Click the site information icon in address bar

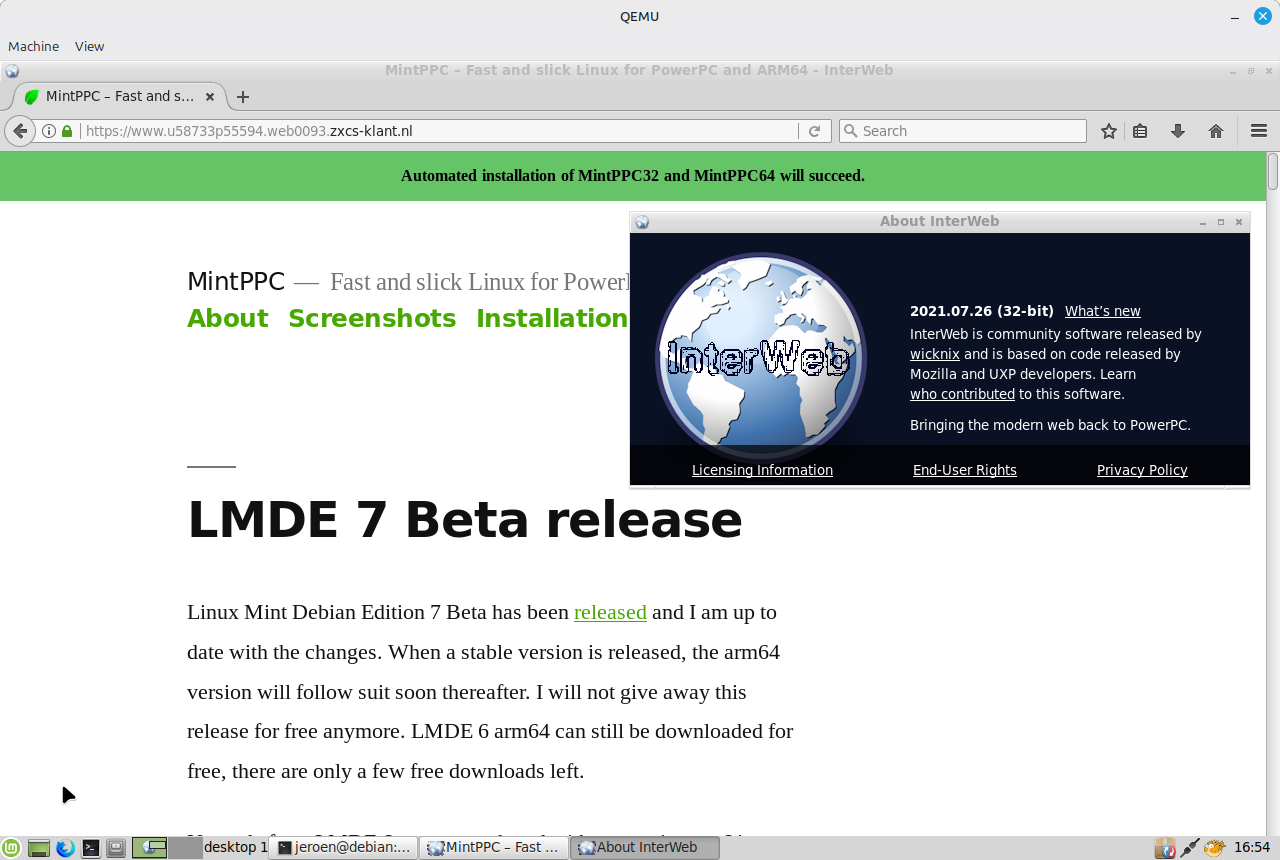48,131
